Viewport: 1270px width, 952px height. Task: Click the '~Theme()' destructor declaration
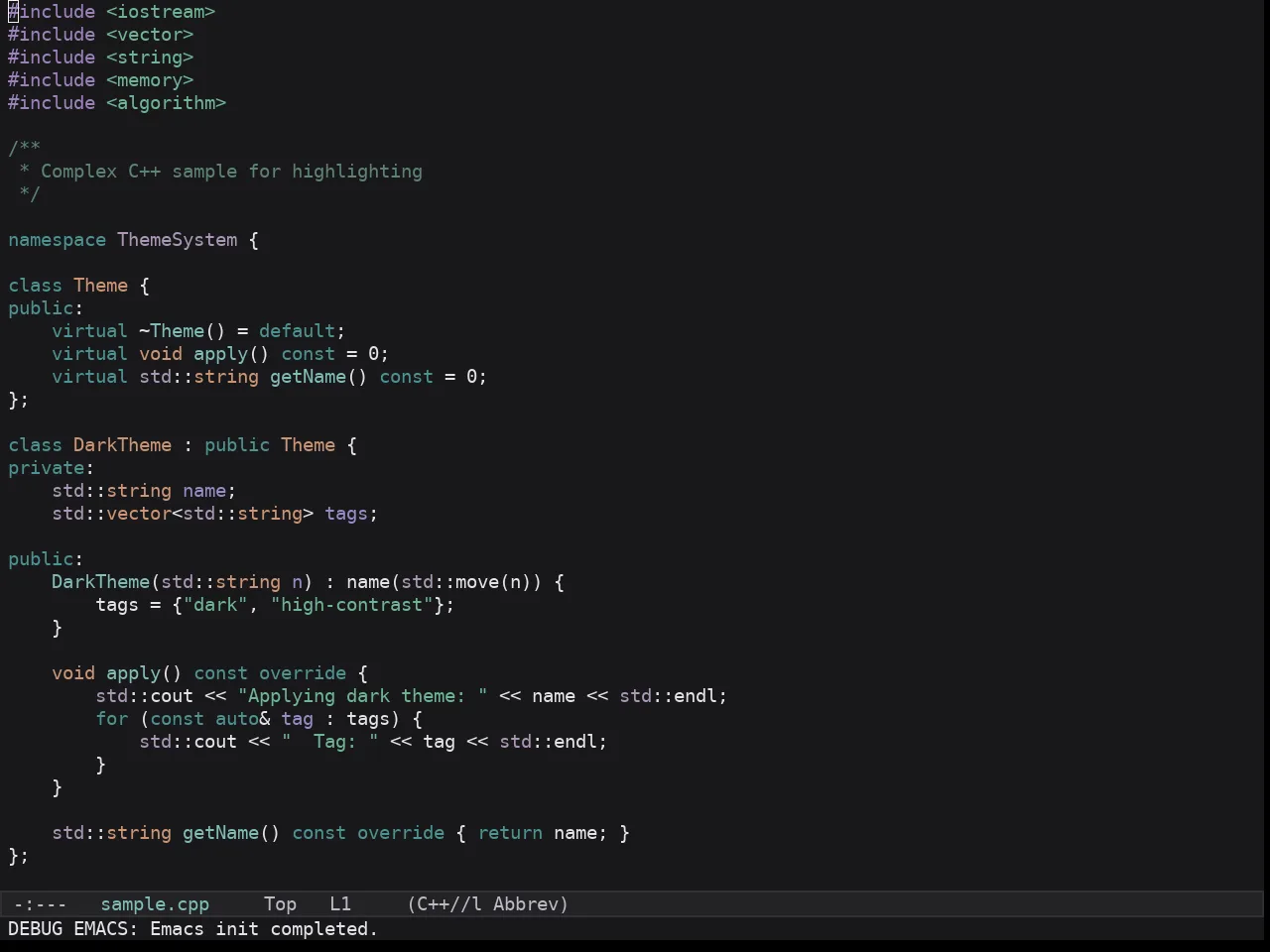(x=183, y=331)
